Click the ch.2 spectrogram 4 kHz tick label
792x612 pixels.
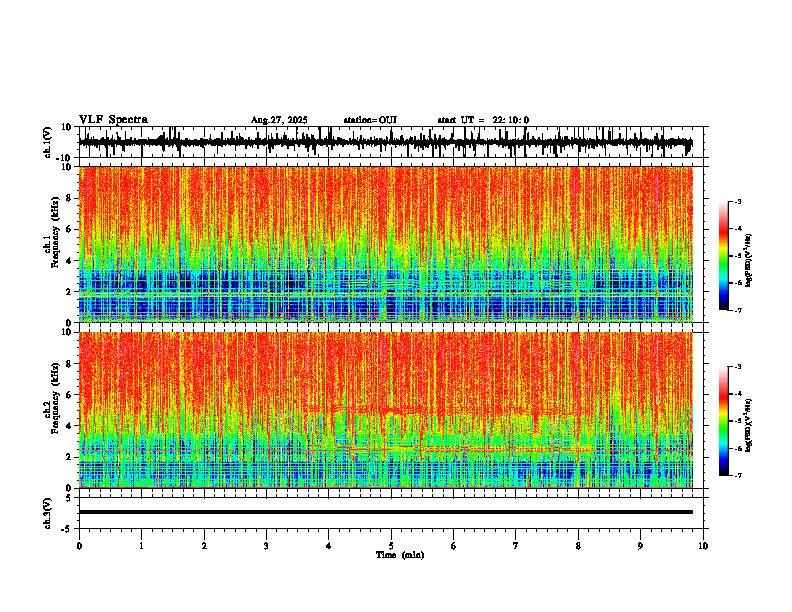tap(70, 426)
